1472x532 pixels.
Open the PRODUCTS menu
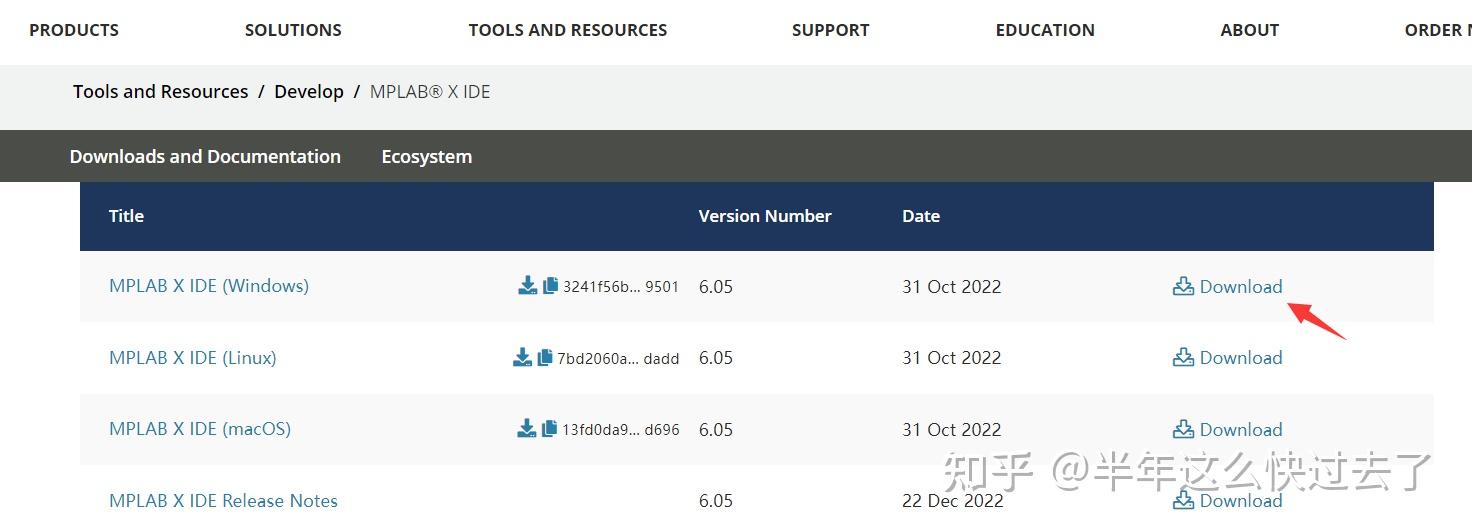[74, 30]
